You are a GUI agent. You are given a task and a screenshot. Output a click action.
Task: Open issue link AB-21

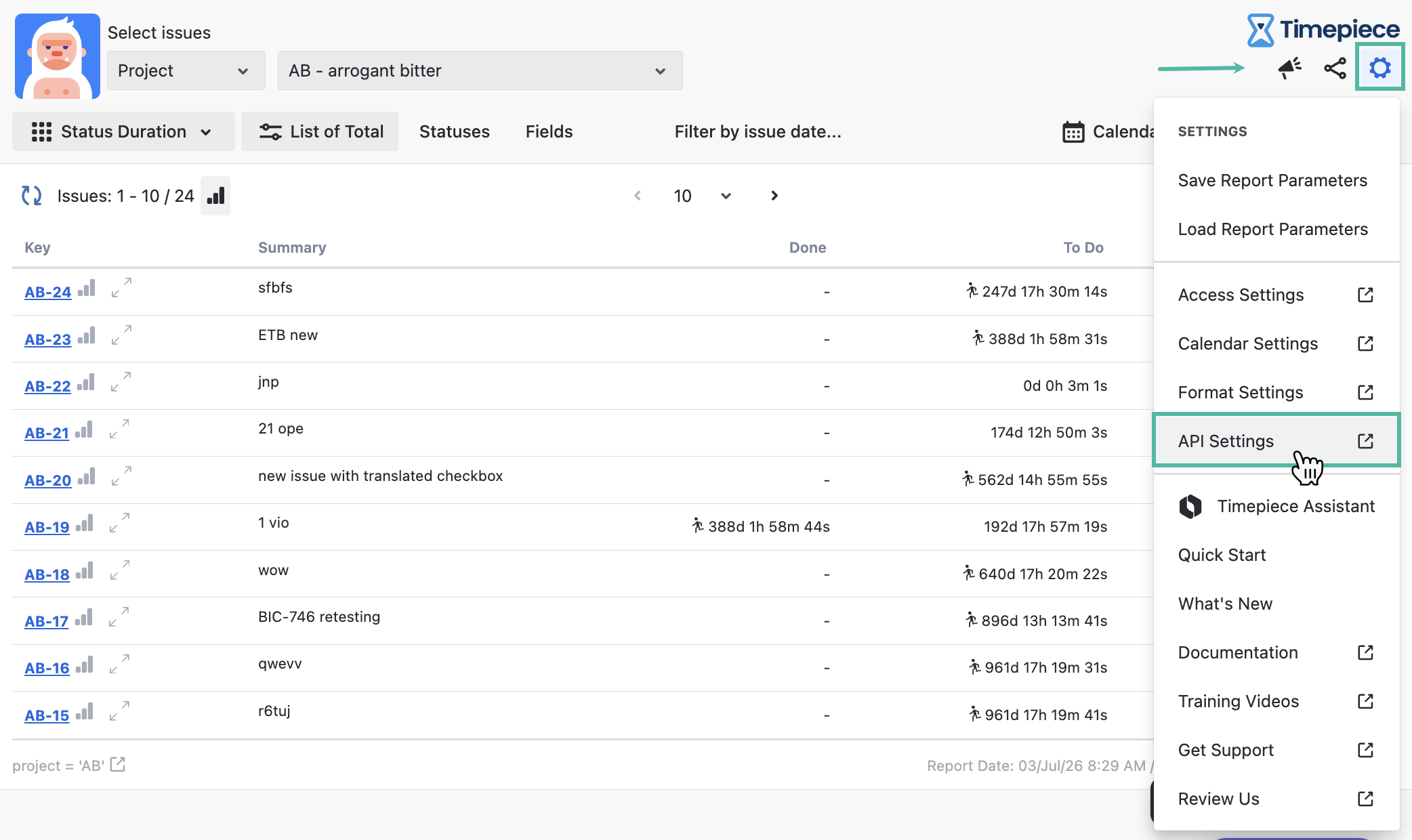click(47, 433)
